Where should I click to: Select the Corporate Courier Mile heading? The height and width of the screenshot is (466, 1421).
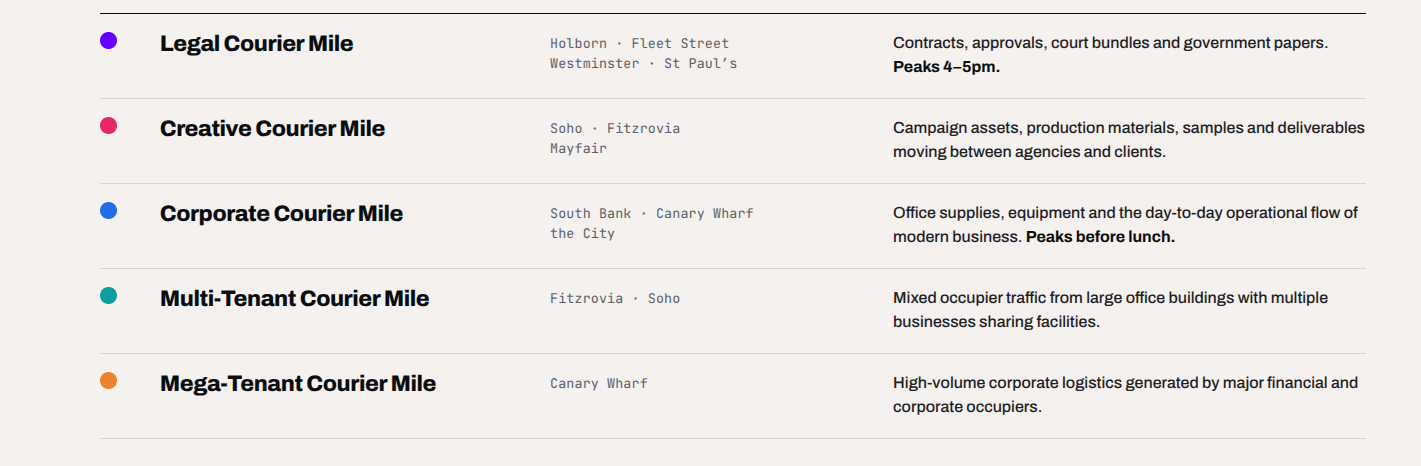point(281,213)
